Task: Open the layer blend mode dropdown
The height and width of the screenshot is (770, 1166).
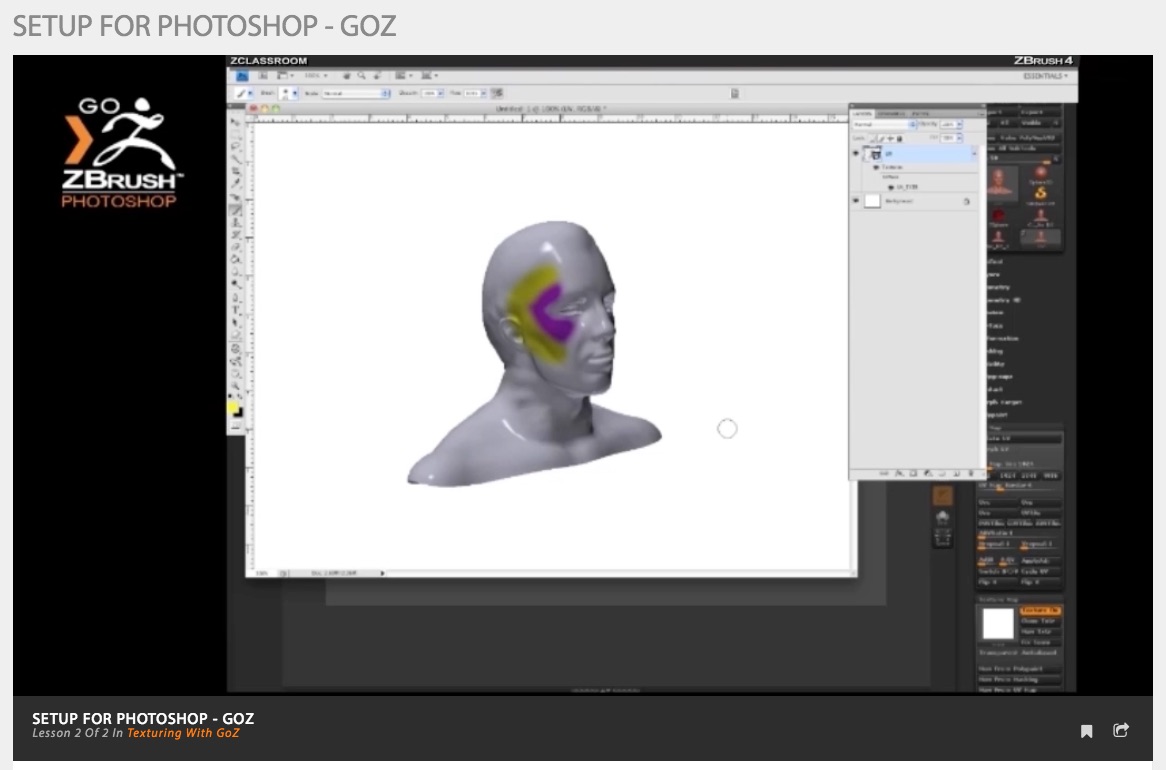Action: [884, 124]
